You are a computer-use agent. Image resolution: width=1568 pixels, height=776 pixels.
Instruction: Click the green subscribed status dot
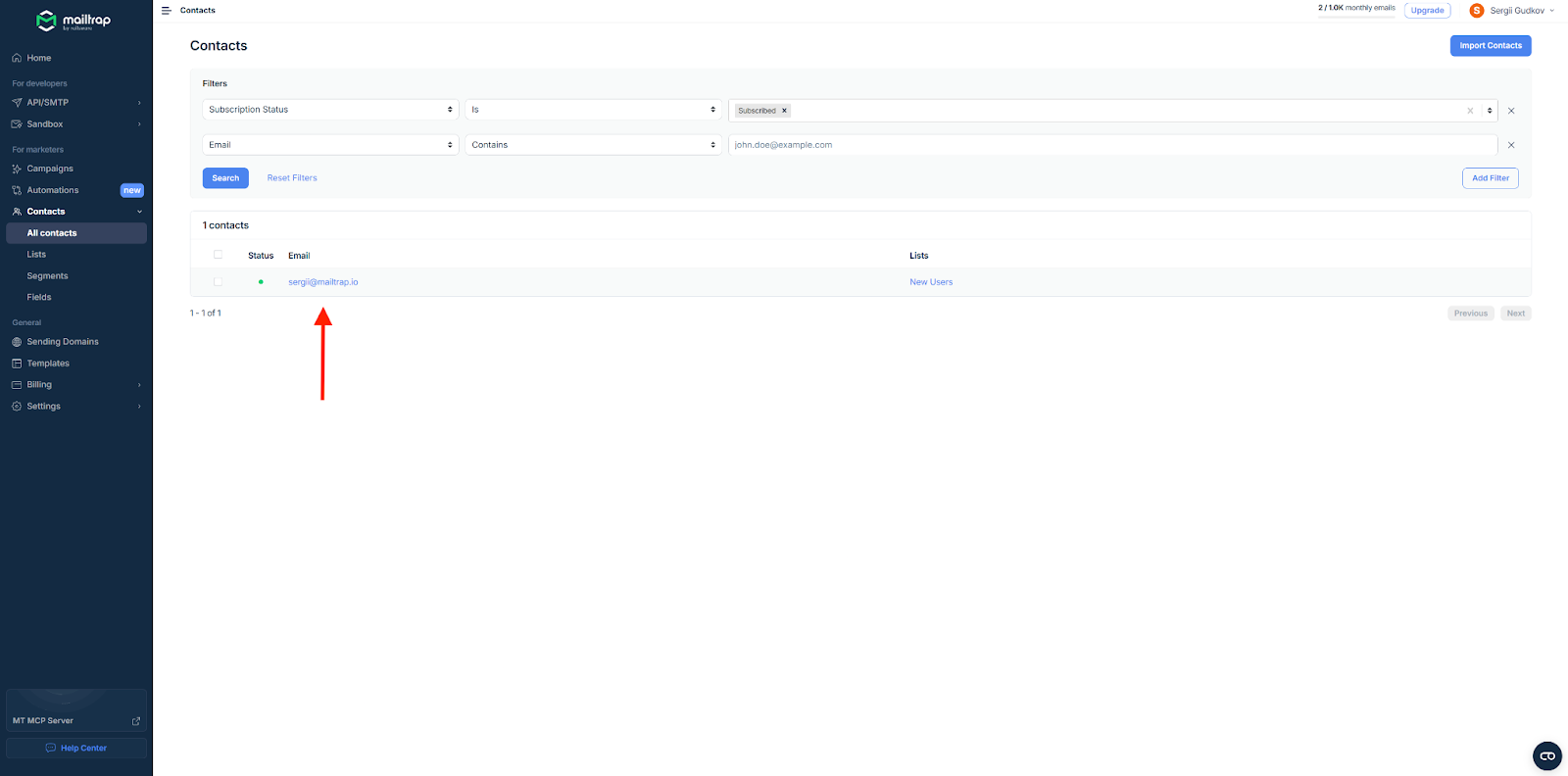[261, 282]
